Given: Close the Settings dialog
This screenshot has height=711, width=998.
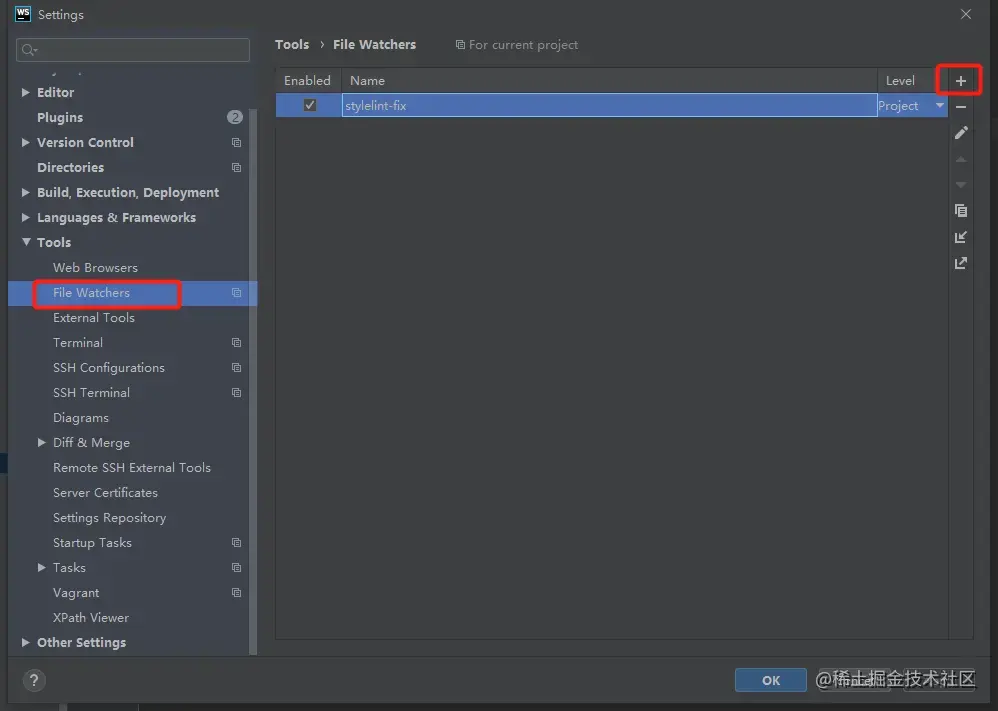Looking at the screenshot, I should pos(966,14).
